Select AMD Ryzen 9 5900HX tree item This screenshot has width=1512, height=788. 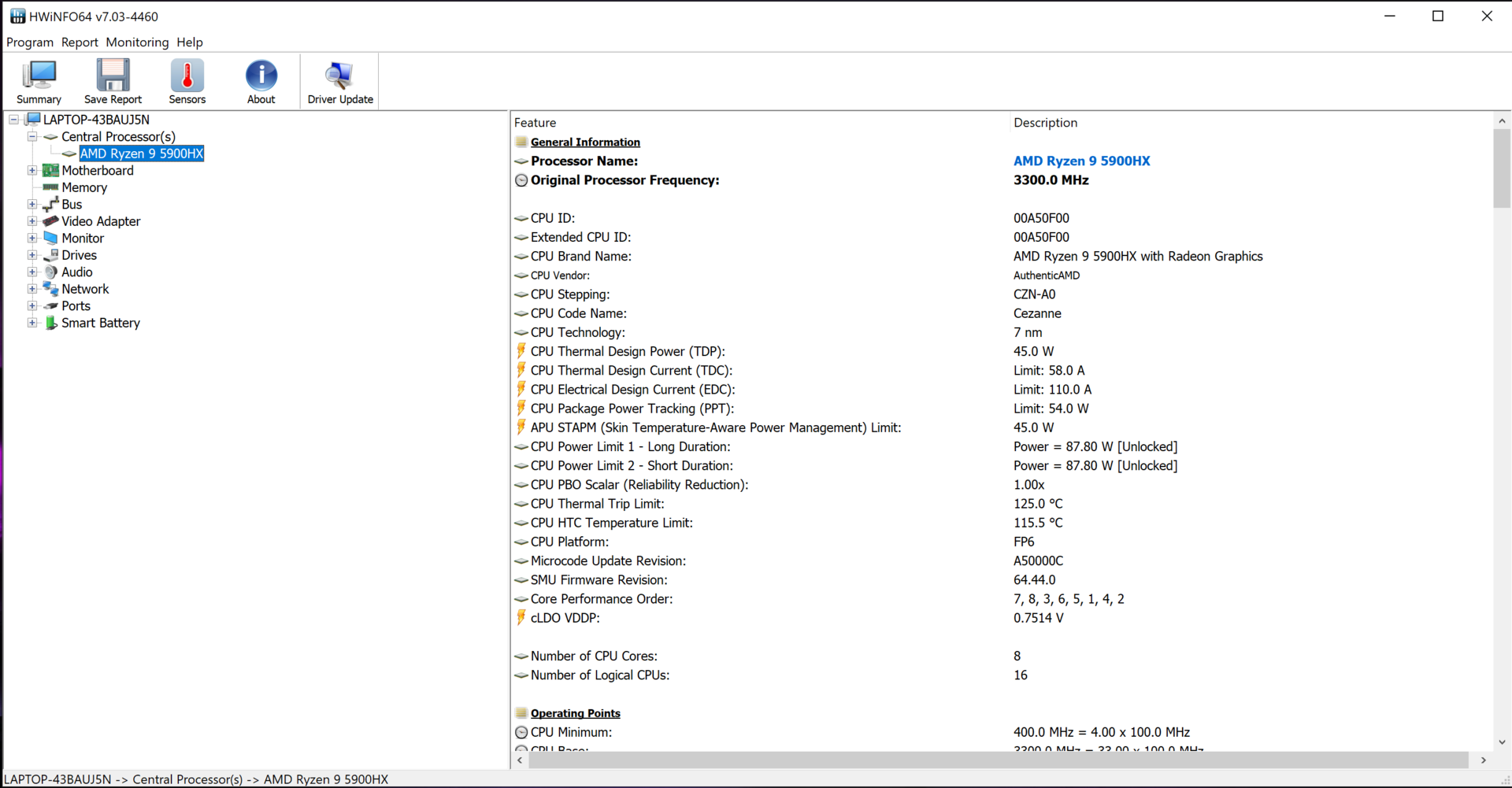pyautogui.click(x=142, y=154)
